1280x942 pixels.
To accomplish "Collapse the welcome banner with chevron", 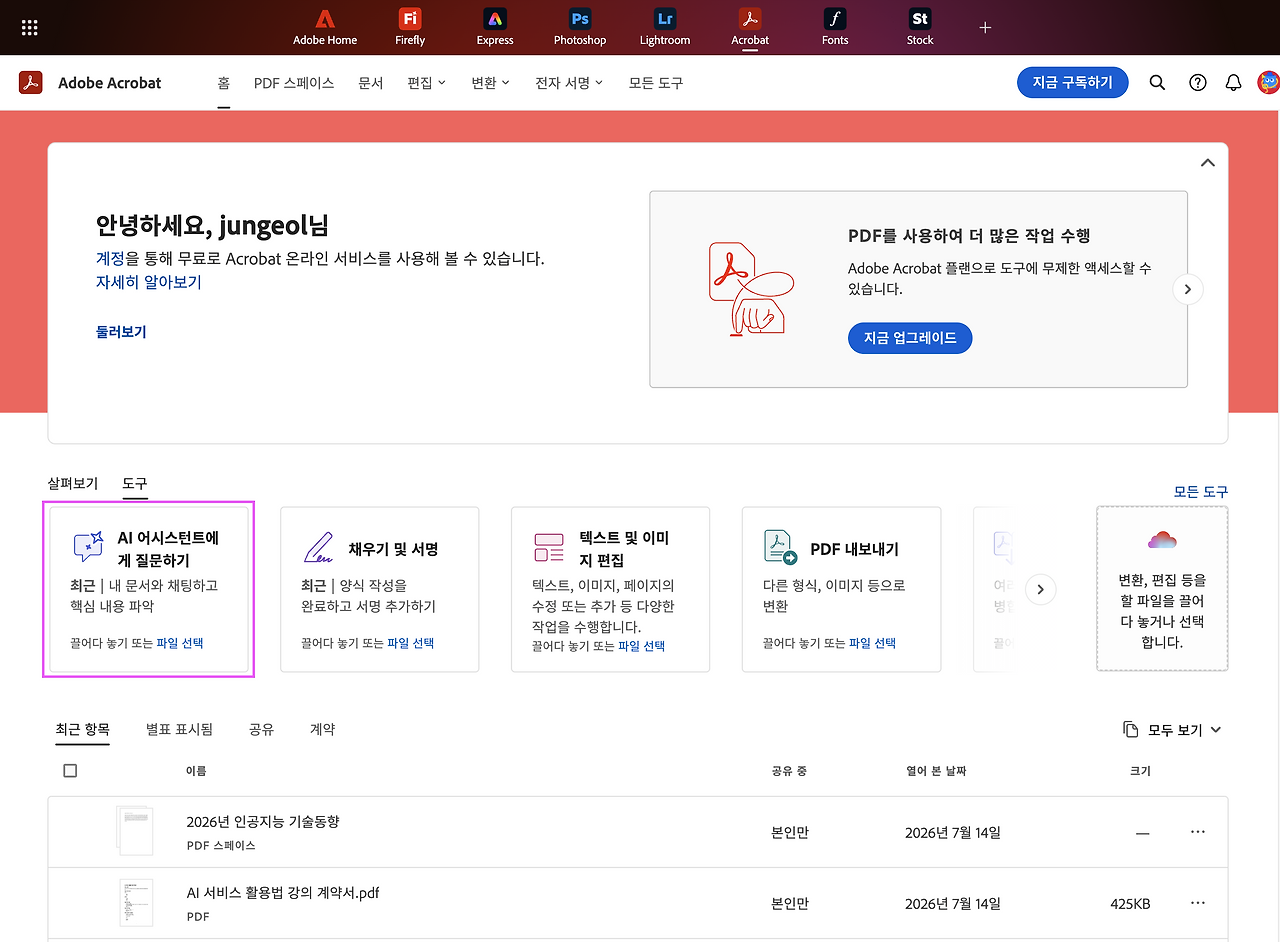I will [x=1207, y=163].
